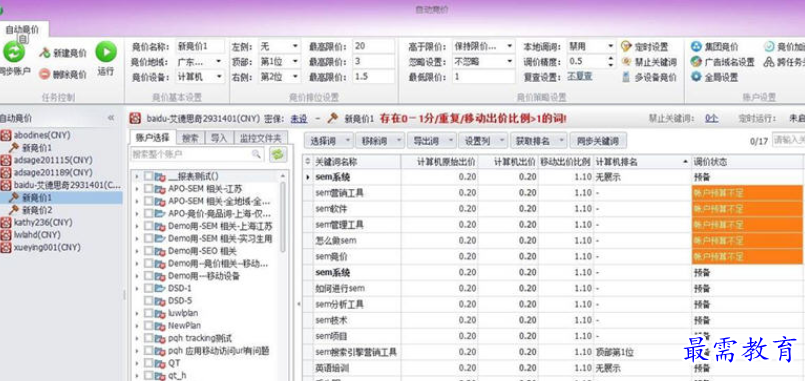Image resolution: width=805 pixels, height=381 pixels.
Task: Click magnifier icon in account search box
Action: point(256,154)
